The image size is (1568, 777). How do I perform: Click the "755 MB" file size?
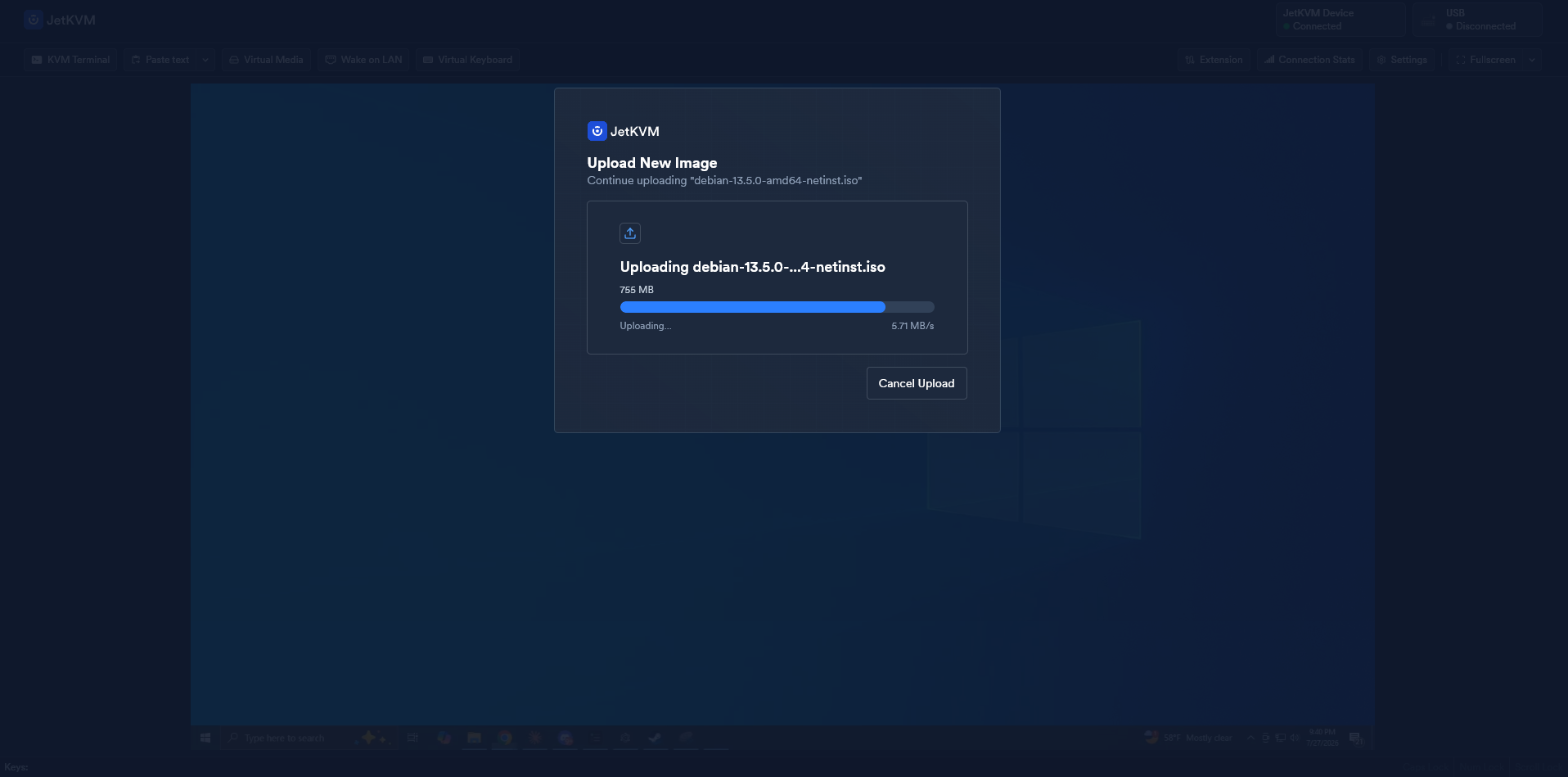coord(637,290)
